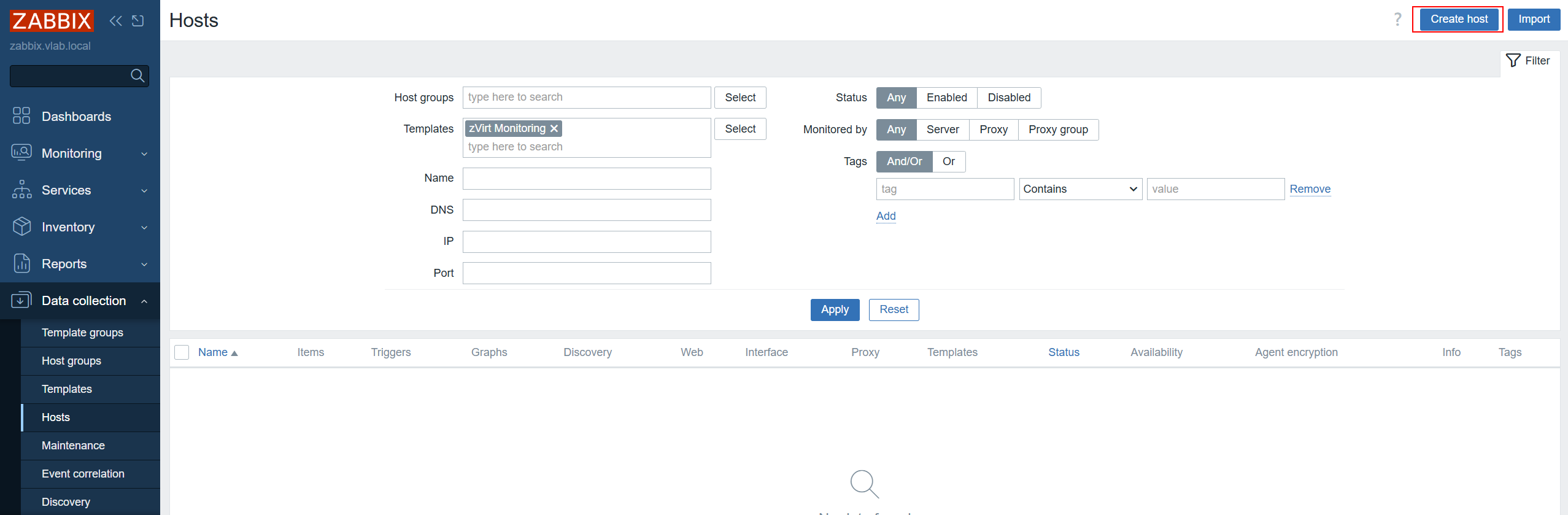Switch Tags mode to Or
This screenshot has width=1568, height=515.
click(949, 161)
